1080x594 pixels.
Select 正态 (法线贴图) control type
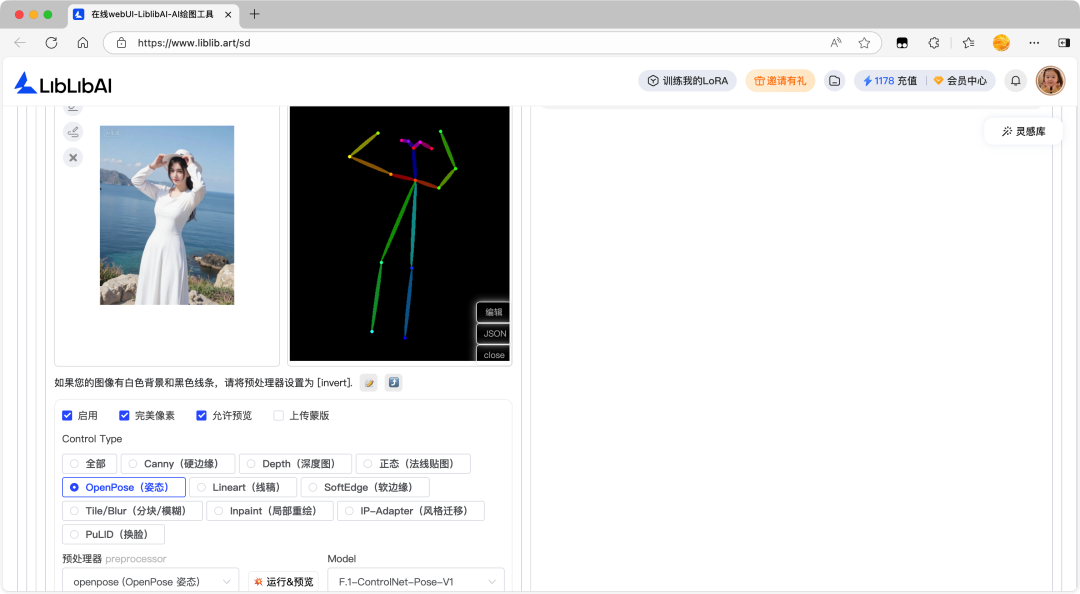tap(413, 464)
